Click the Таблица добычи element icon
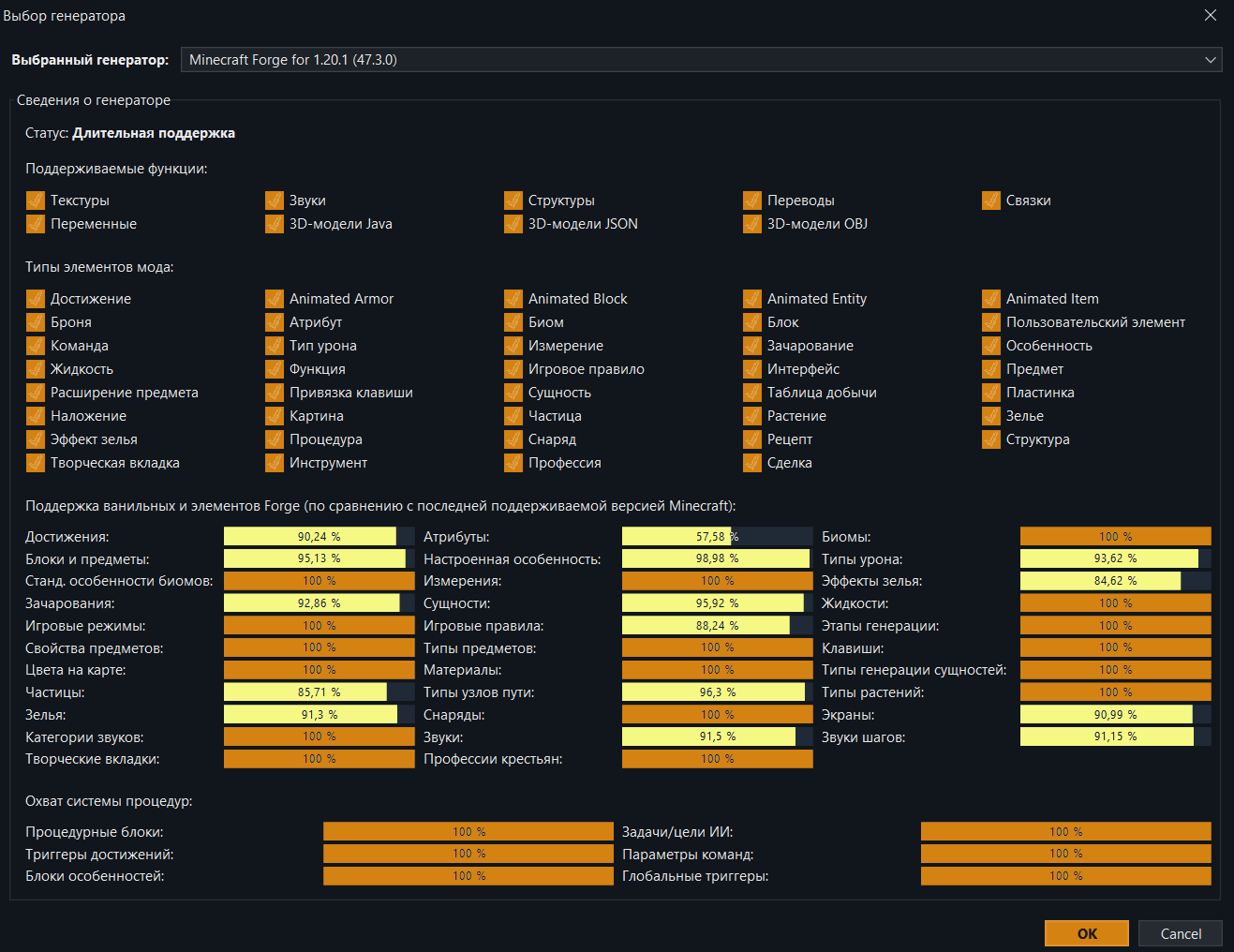 tap(752, 393)
